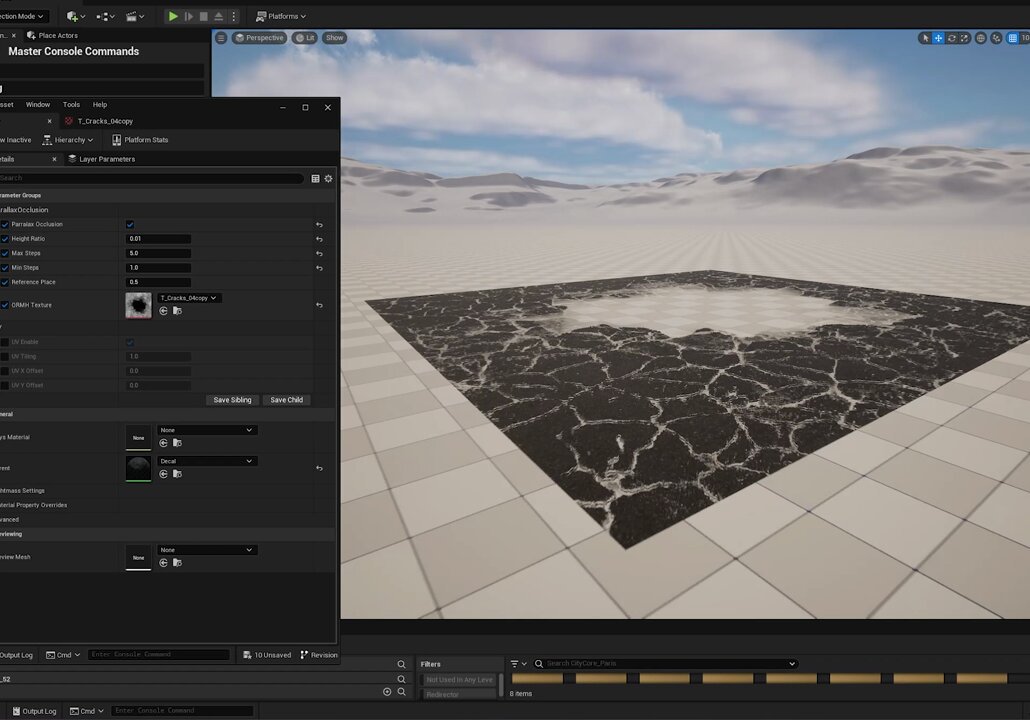The width and height of the screenshot is (1030, 720).
Task: Uncheck the Max Steps override checkbox
Action: [x=5, y=254]
